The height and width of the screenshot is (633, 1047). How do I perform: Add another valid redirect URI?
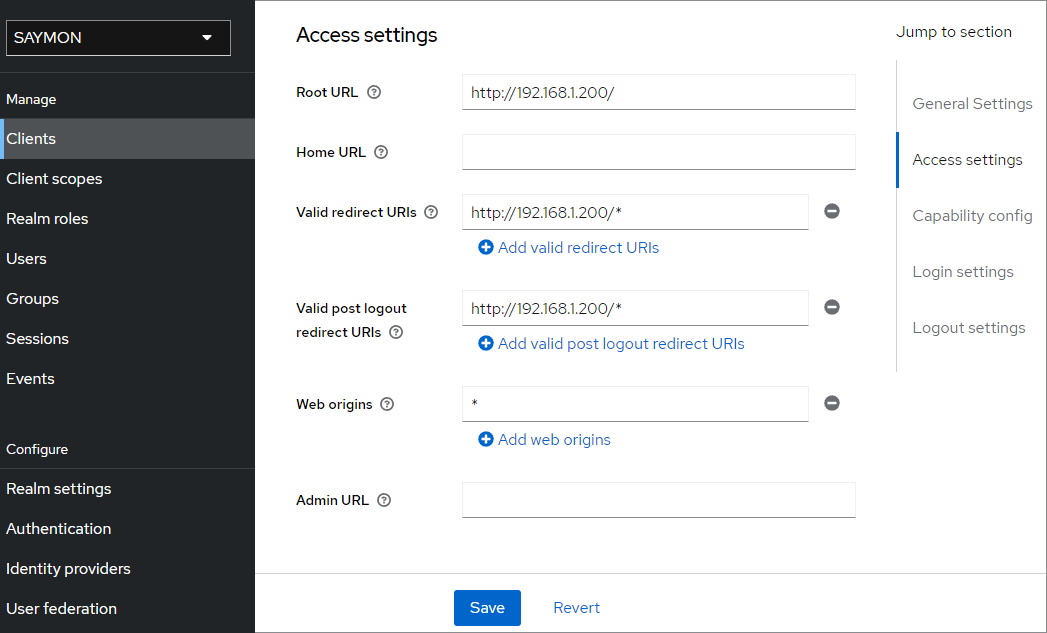[569, 248]
